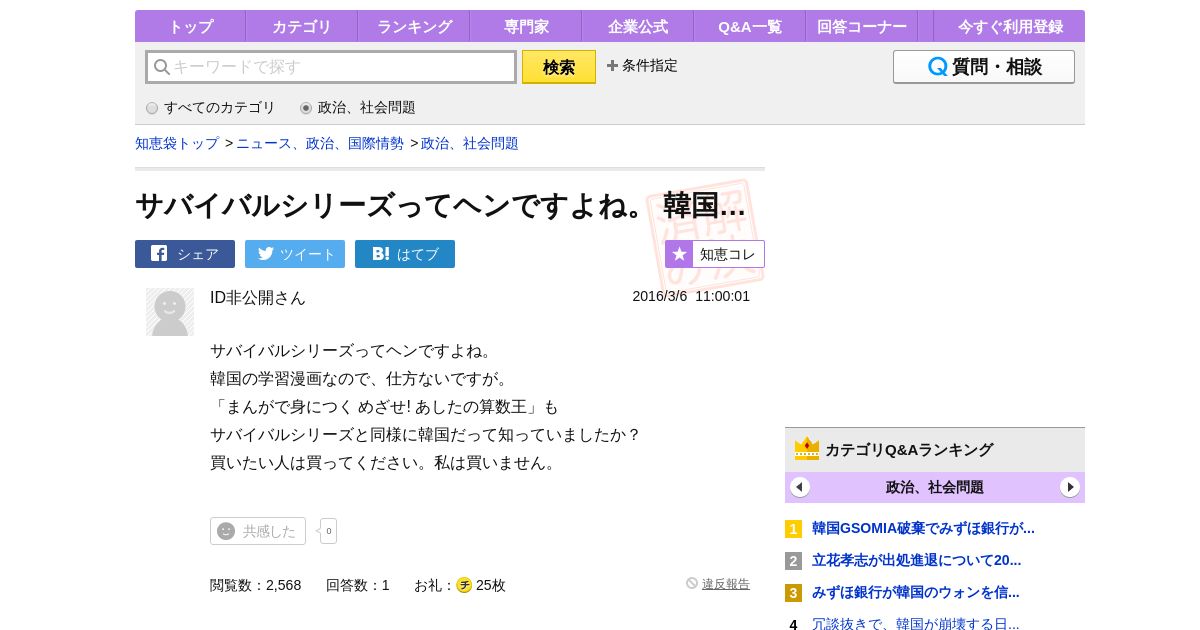Click the 質問・相談 button
Viewport: 1200px width, 630px height.
[984, 67]
